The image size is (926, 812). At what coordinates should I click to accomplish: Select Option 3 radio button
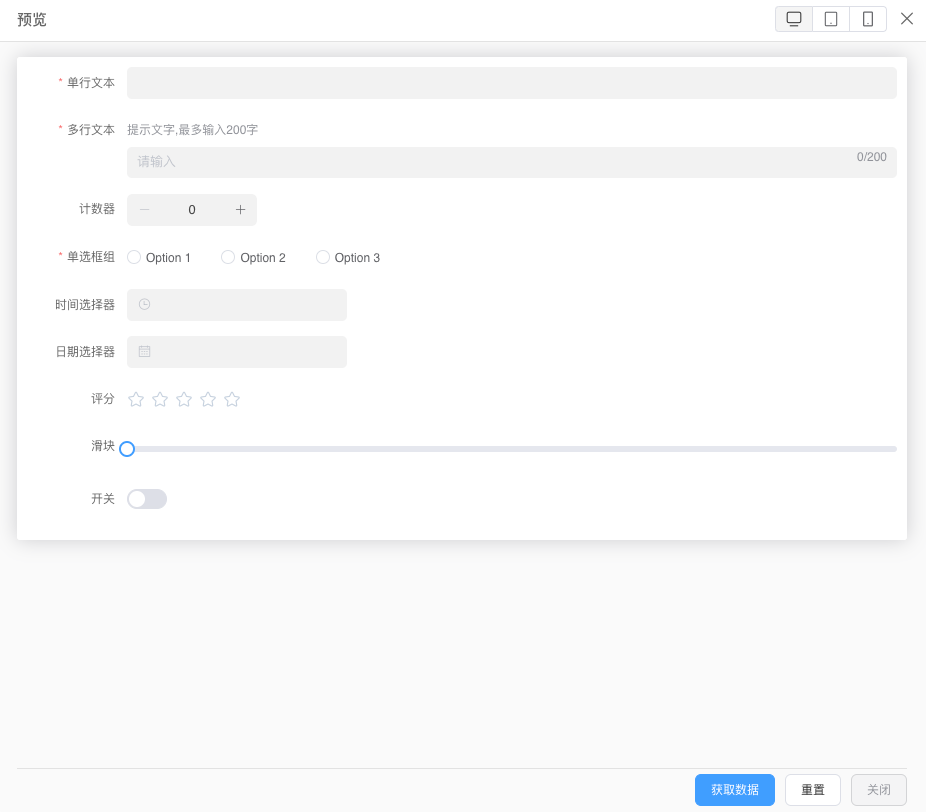click(x=323, y=257)
